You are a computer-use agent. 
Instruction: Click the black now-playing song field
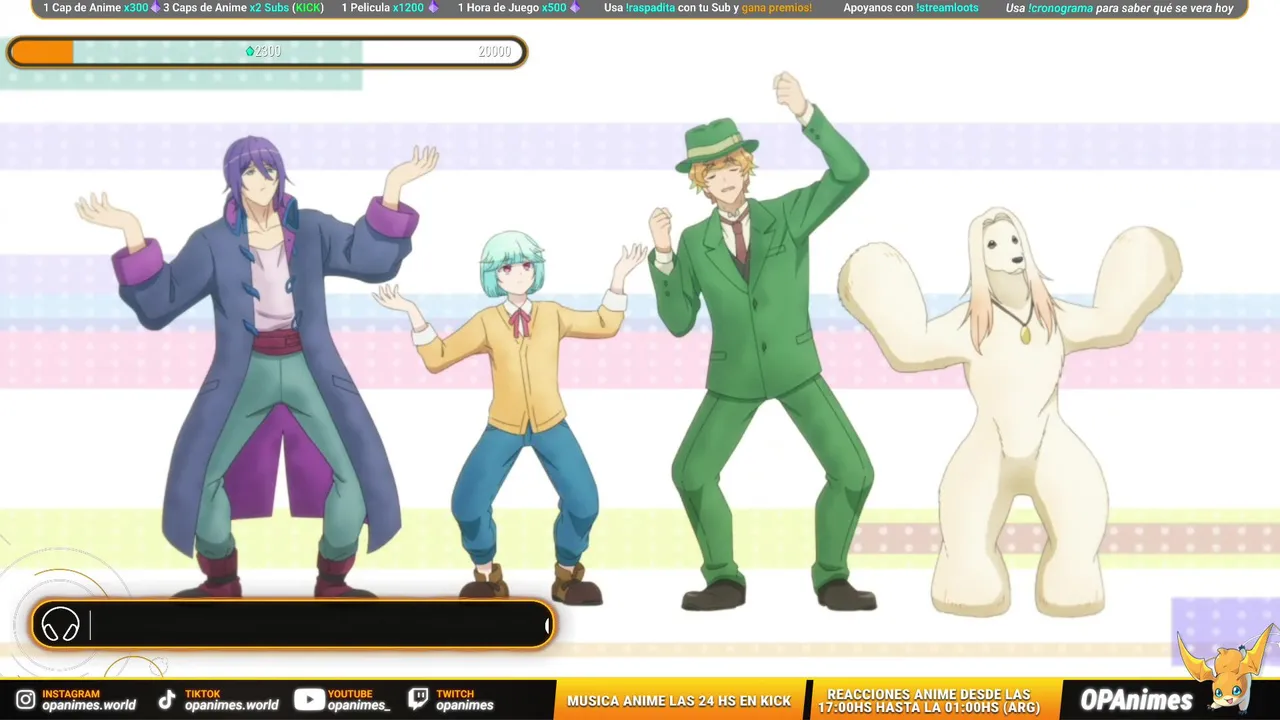[x=293, y=625]
